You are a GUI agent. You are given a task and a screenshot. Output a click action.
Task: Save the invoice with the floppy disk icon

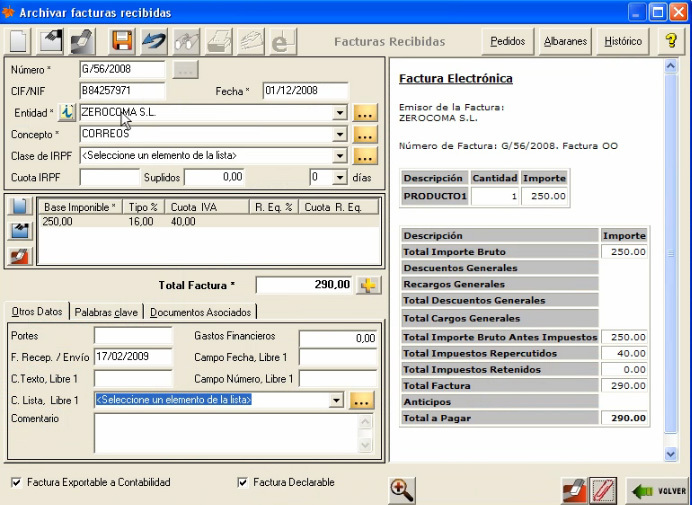(122, 42)
